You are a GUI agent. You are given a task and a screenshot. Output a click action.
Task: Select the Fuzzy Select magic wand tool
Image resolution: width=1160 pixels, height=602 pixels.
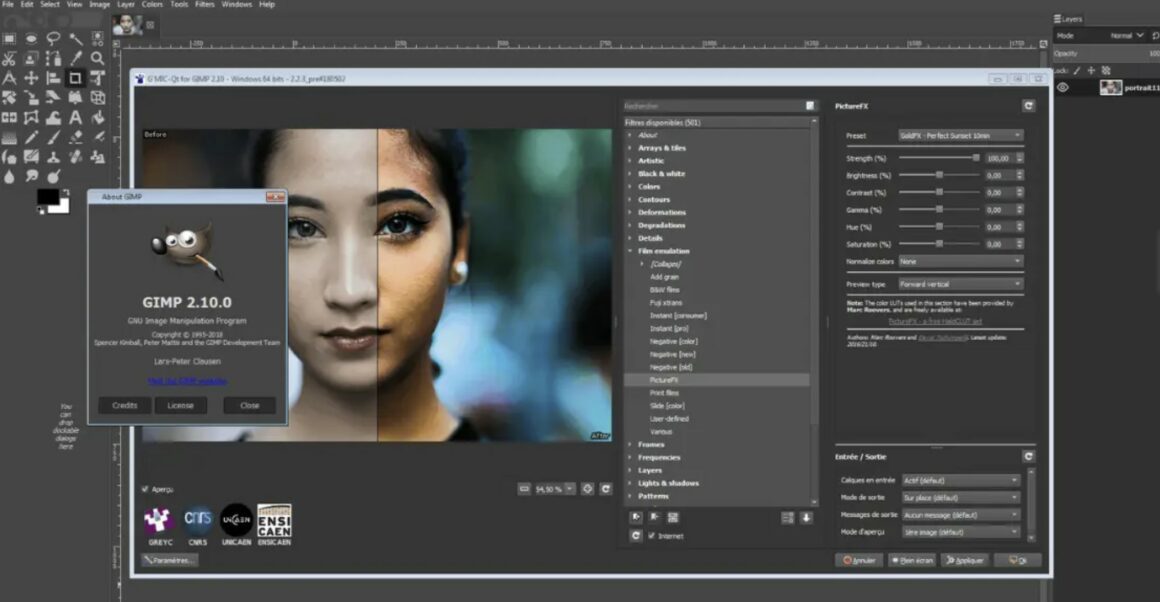[75, 38]
